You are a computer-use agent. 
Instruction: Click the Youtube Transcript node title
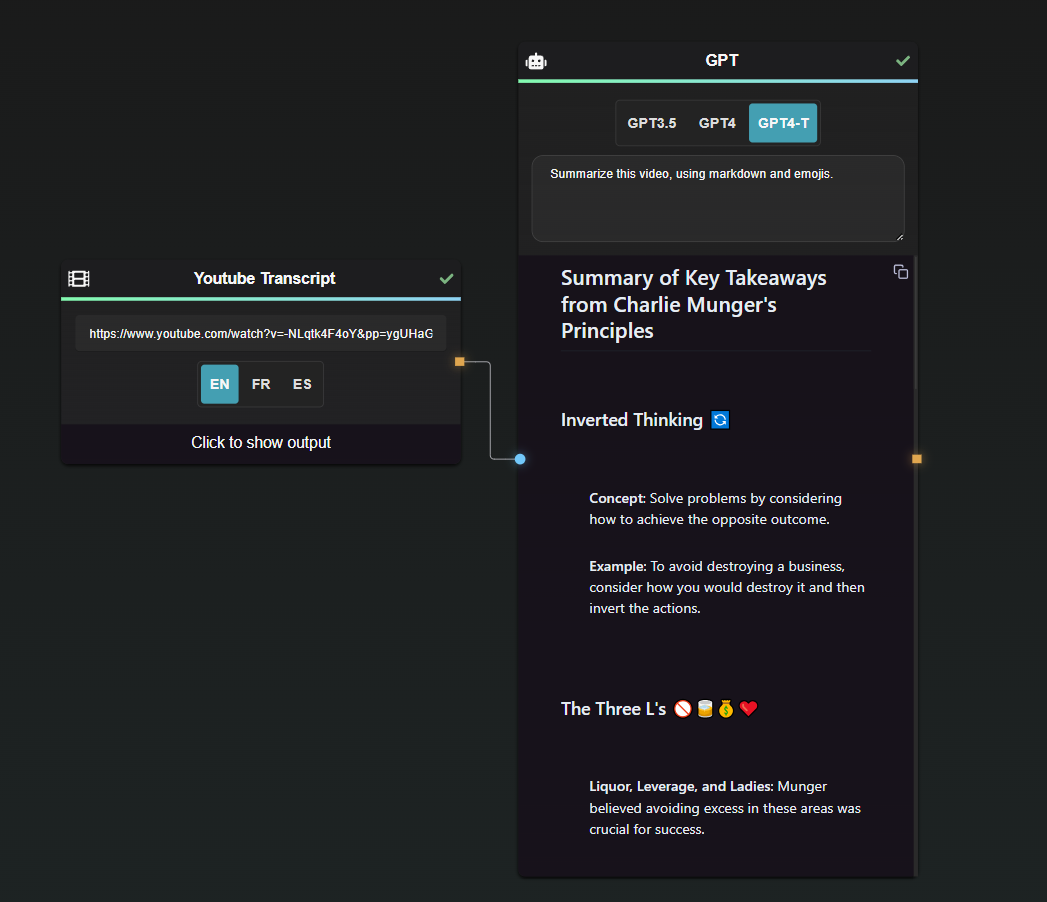tap(260, 279)
